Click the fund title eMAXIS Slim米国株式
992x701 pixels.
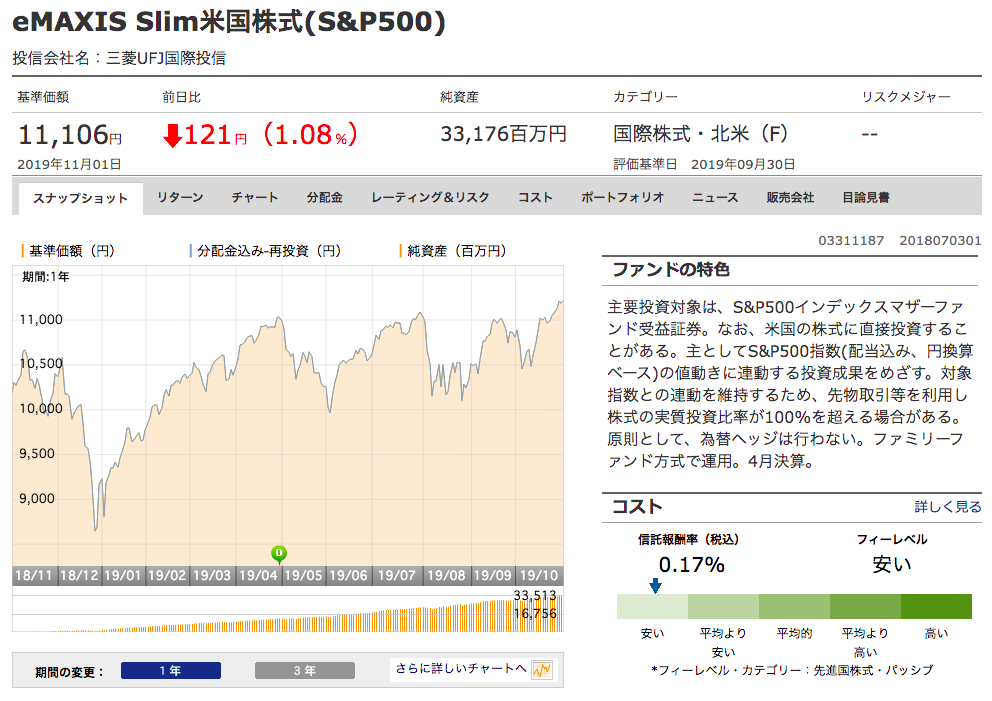(229, 22)
